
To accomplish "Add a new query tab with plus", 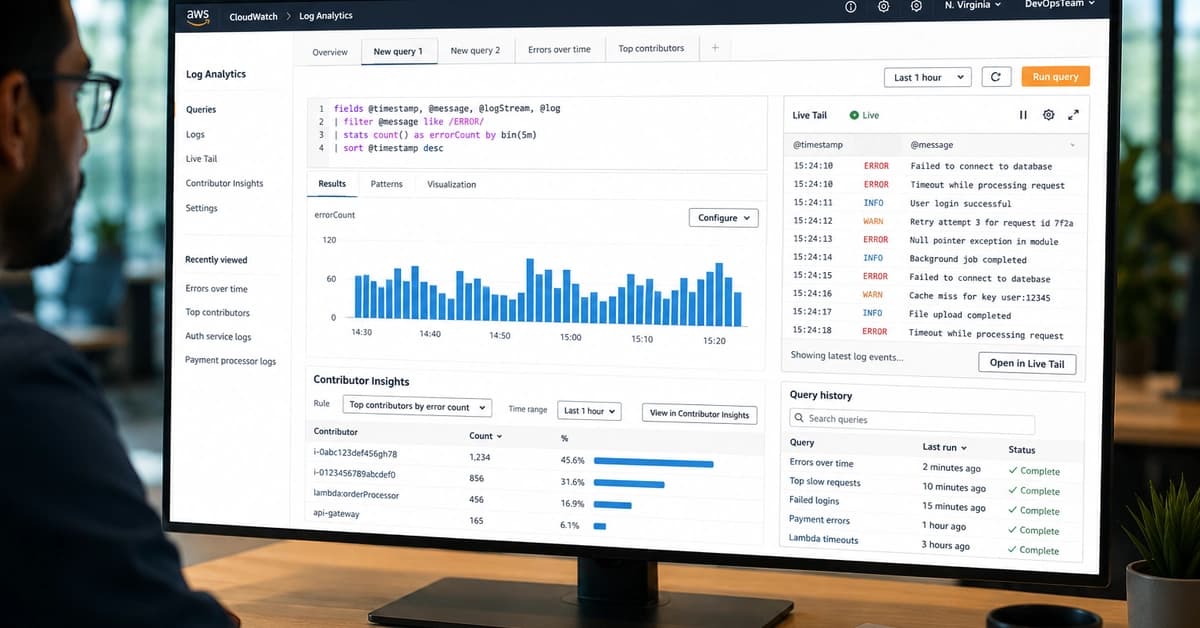I will coord(715,48).
